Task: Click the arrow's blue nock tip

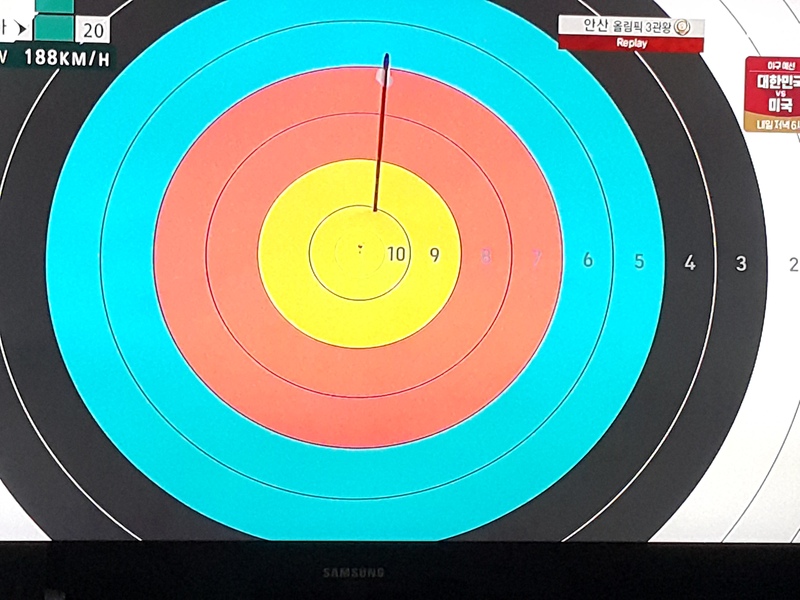Action: tap(387, 62)
